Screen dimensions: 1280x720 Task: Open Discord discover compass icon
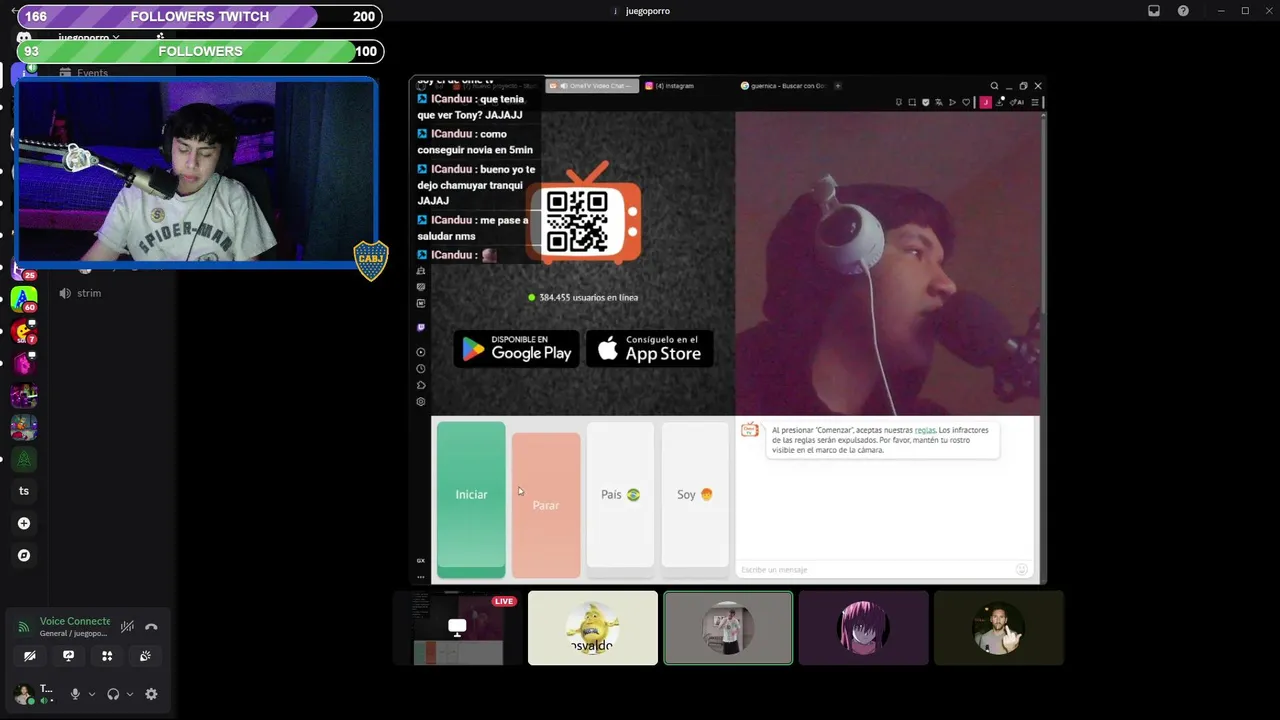pyautogui.click(x=24, y=555)
